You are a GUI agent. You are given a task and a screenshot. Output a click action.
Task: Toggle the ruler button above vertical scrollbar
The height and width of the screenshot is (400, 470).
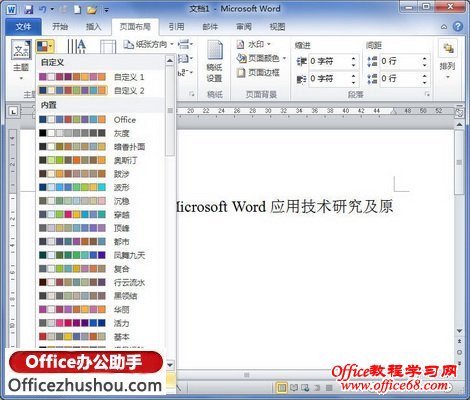[x=459, y=113]
